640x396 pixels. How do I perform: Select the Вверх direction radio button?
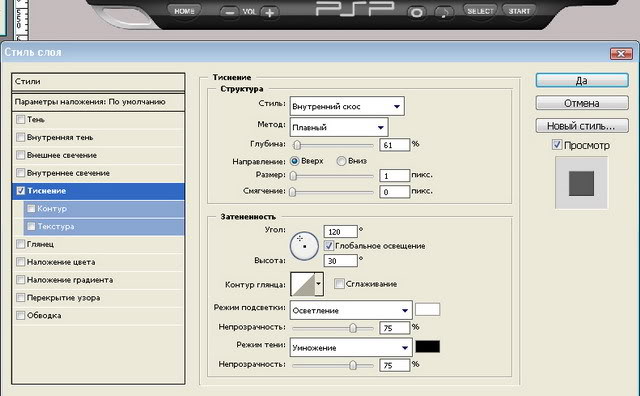coord(294,161)
